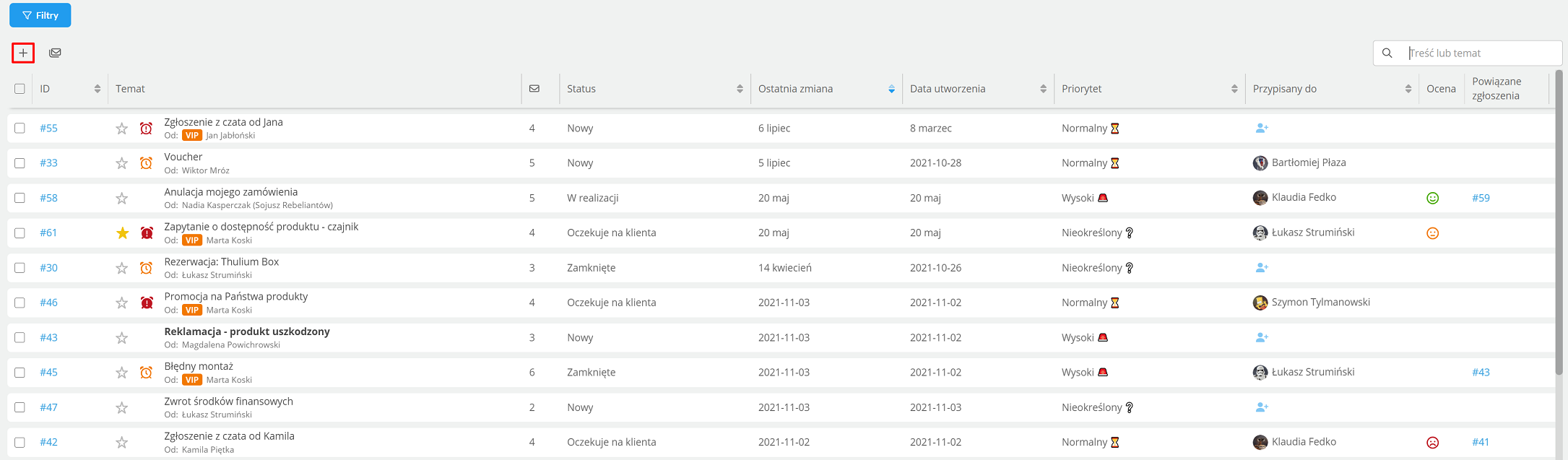Open ticket link #55
Viewport: 1568px width, 460px height.
(x=48, y=129)
